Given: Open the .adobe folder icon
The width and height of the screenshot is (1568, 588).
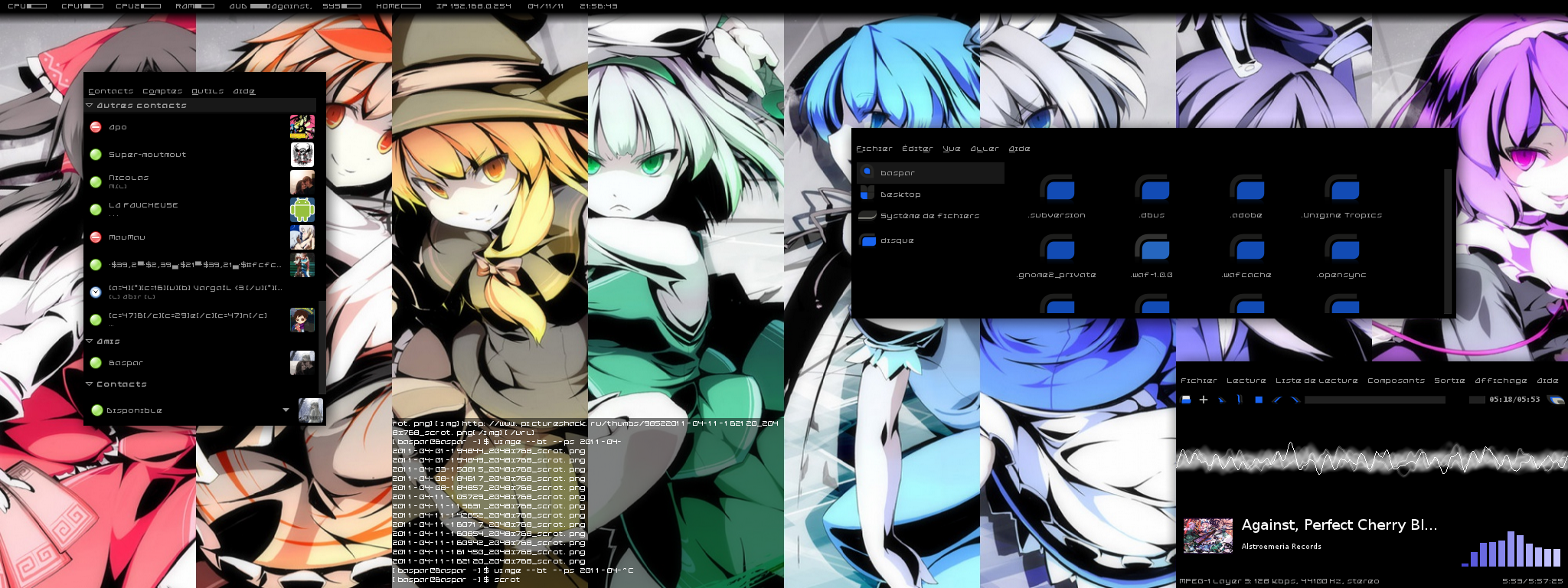Looking at the screenshot, I should coord(1247,188).
